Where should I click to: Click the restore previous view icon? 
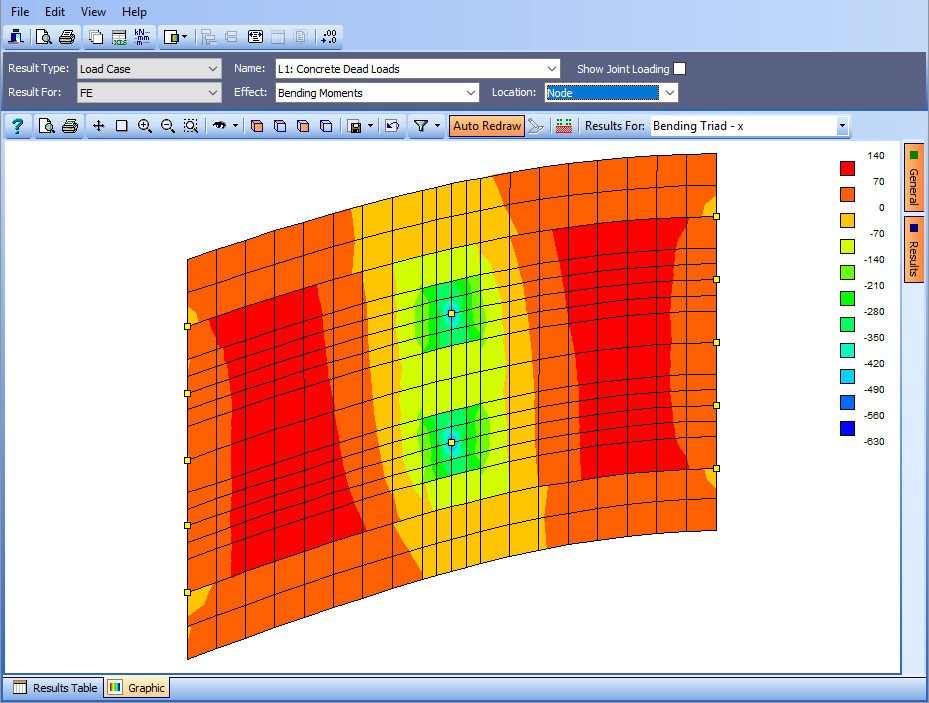tap(392, 126)
